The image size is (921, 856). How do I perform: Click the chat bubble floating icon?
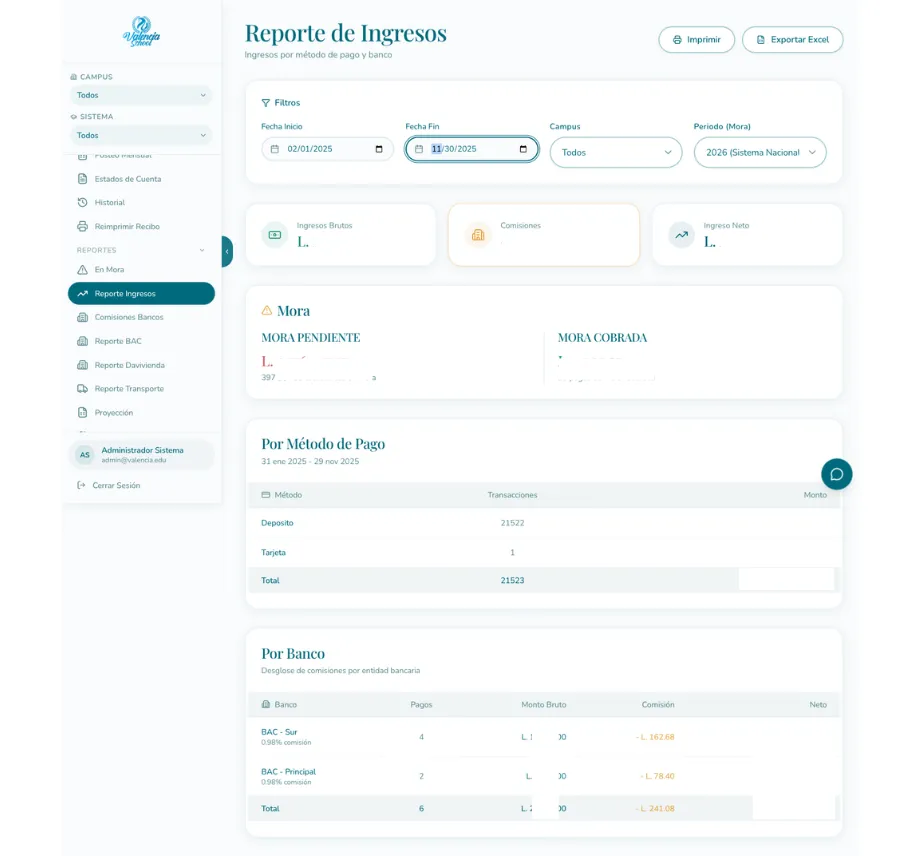(836, 474)
